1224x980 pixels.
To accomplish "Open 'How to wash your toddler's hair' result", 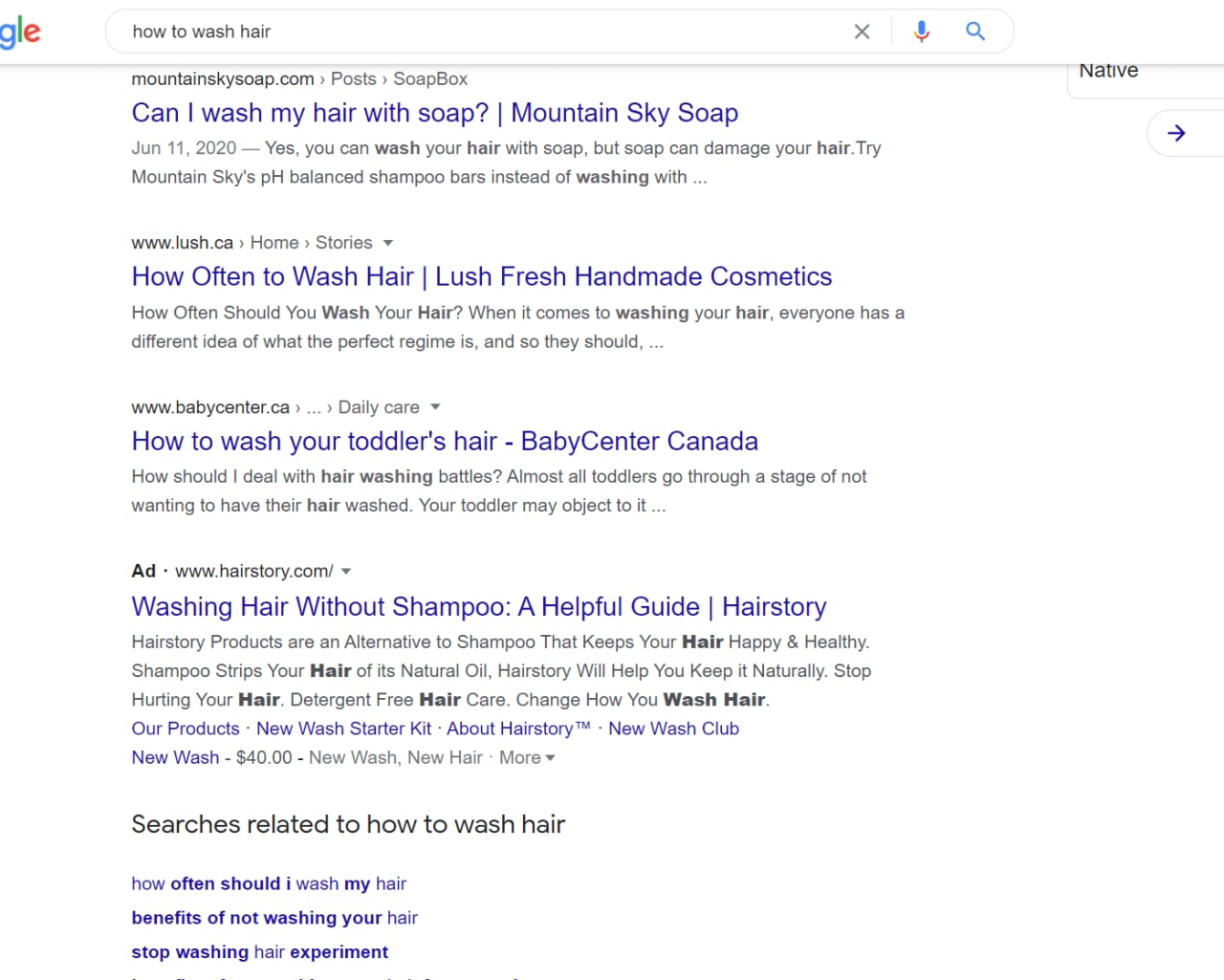I will (x=445, y=442).
